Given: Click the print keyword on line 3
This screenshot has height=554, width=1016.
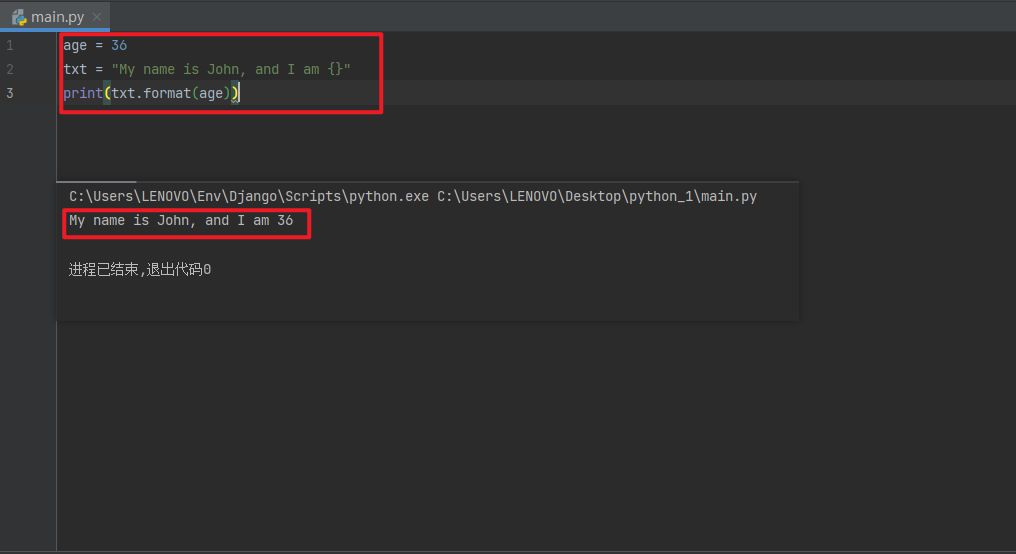Looking at the screenshot, I should pyautogui.click(x=83, y=93).
